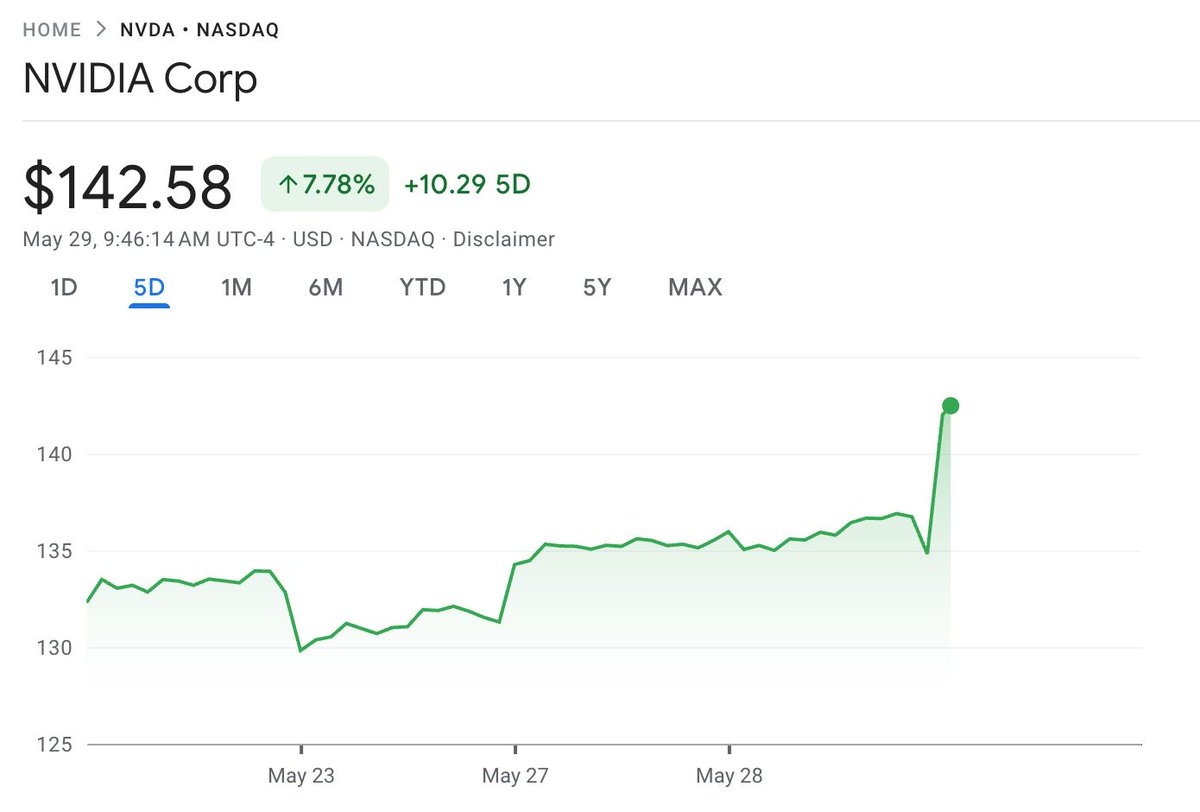Click the $142.58 price display
The image size is (1200, 812).
point(129,184)
